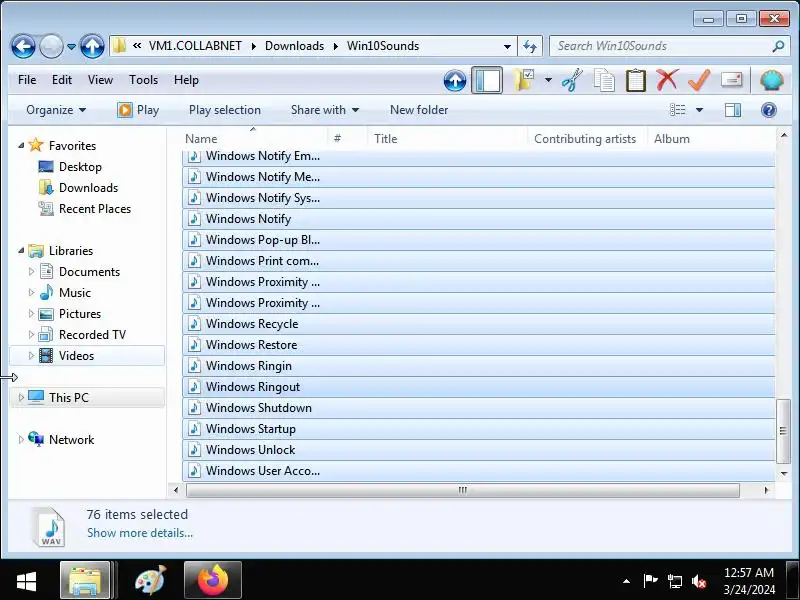
Task: Click the muted volume tray icon
Action: click(698, 581)
